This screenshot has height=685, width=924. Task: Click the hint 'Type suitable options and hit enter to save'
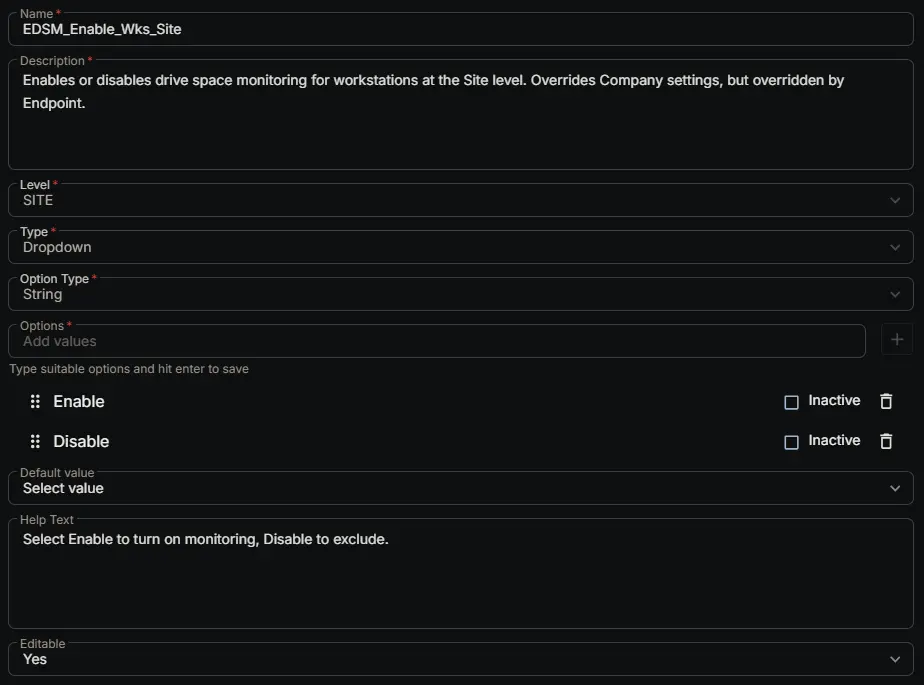point(129,369)
